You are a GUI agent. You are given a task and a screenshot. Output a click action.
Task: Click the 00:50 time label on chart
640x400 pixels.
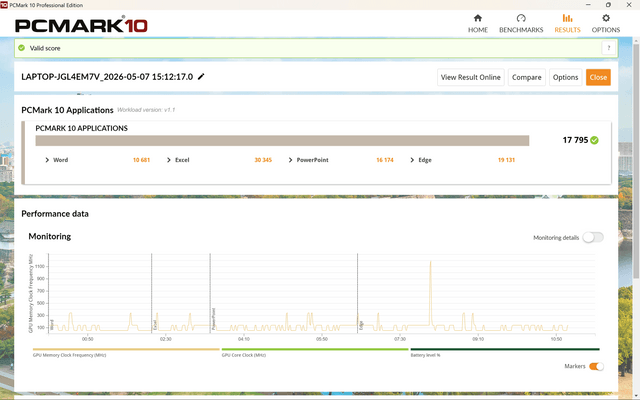click(87, 339)
